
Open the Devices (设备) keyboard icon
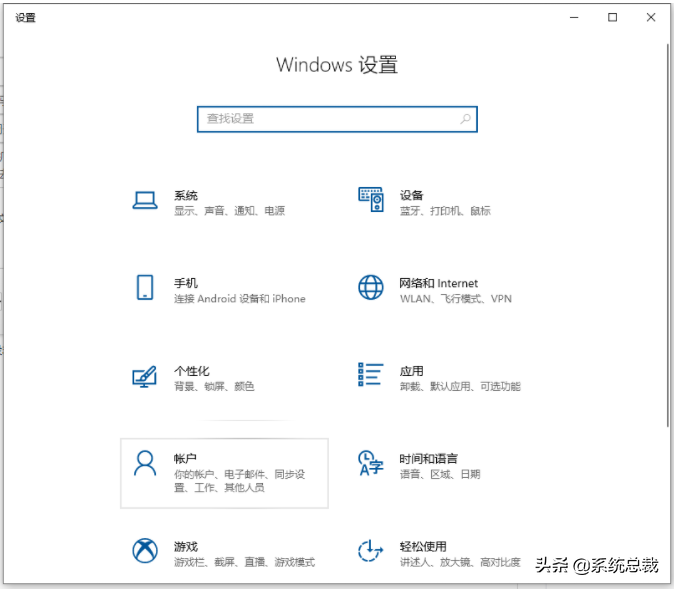[371, 201]
